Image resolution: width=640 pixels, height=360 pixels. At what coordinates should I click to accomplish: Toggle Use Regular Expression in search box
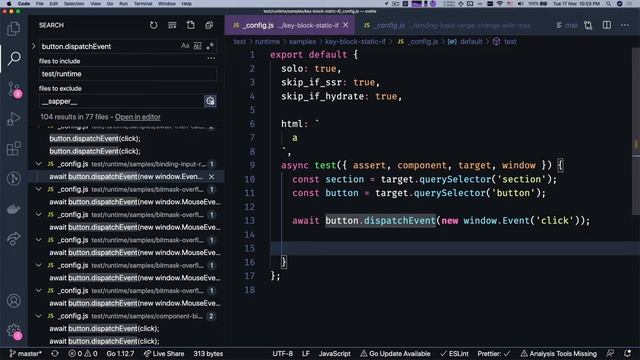[210, 46]
